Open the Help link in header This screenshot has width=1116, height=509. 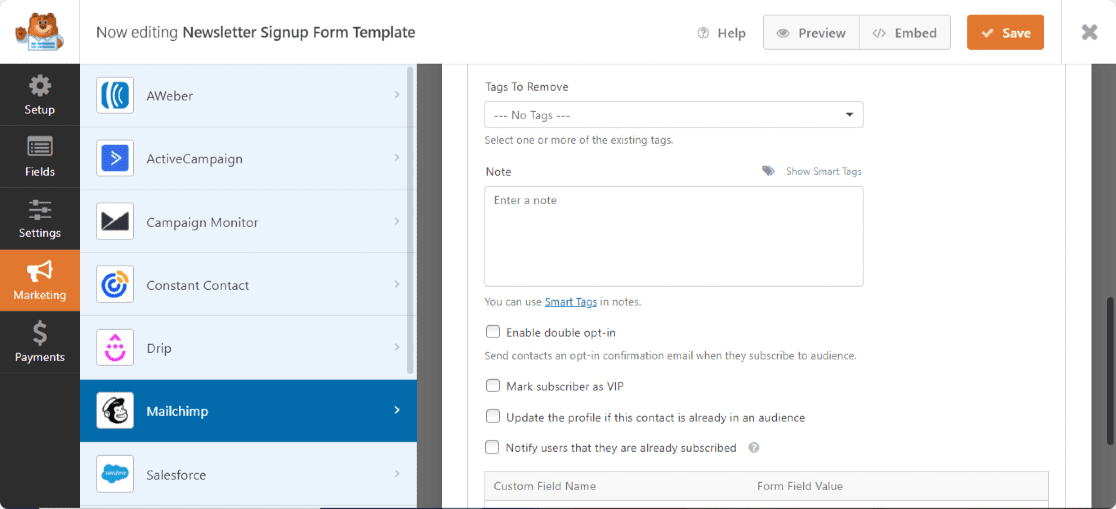[x=722, y=33]
